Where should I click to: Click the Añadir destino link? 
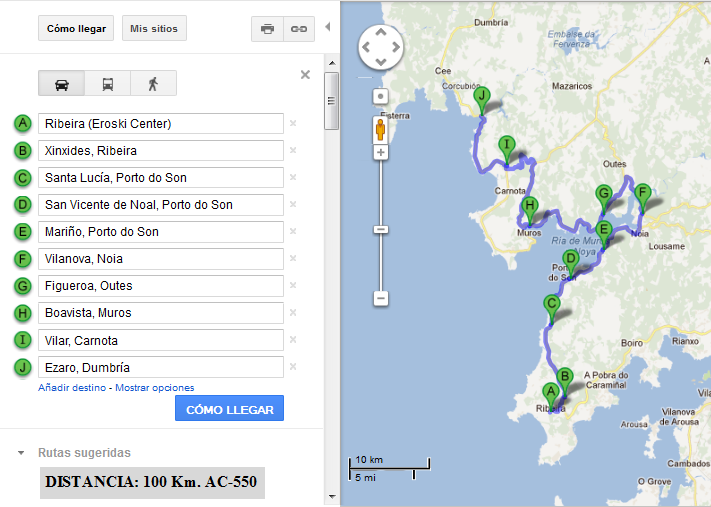click(x=71, y=387)
